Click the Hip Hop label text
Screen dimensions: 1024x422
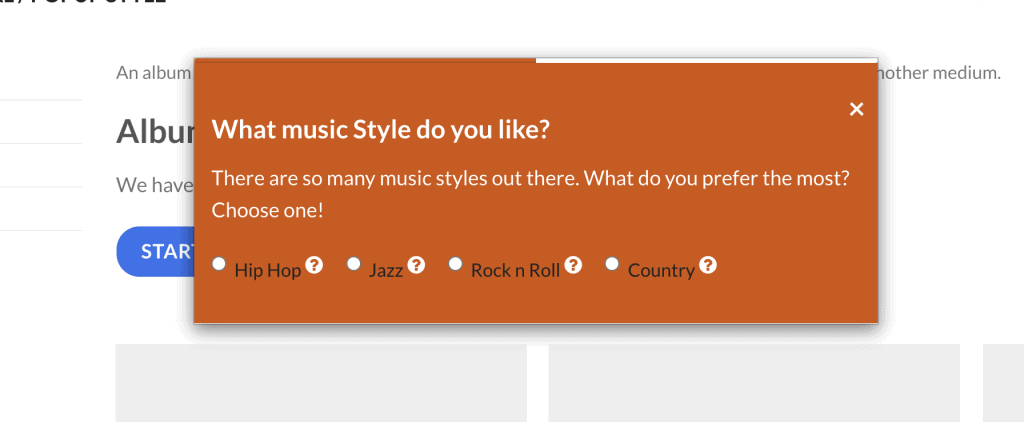point(268,270)
